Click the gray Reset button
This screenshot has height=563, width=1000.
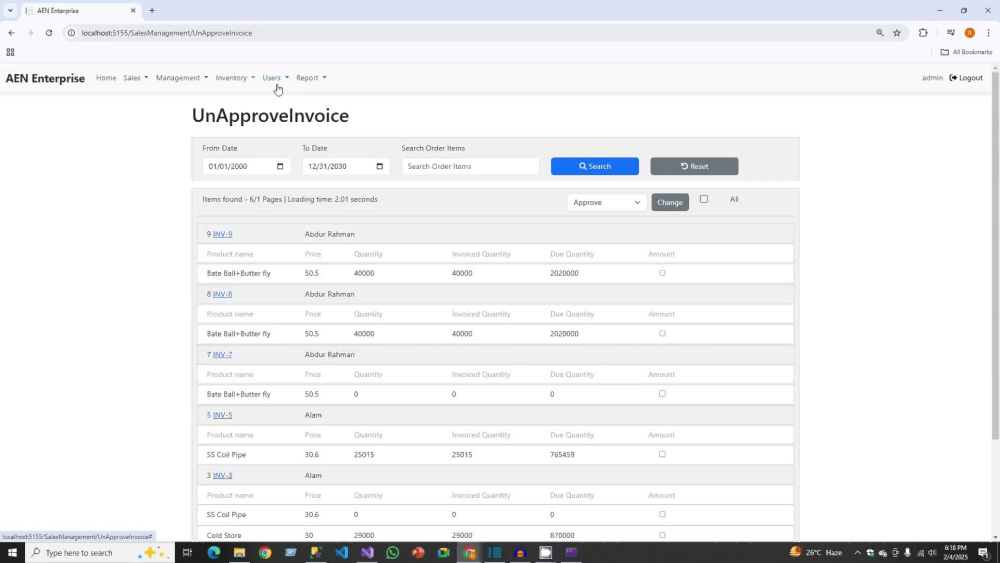click(694, 166)
